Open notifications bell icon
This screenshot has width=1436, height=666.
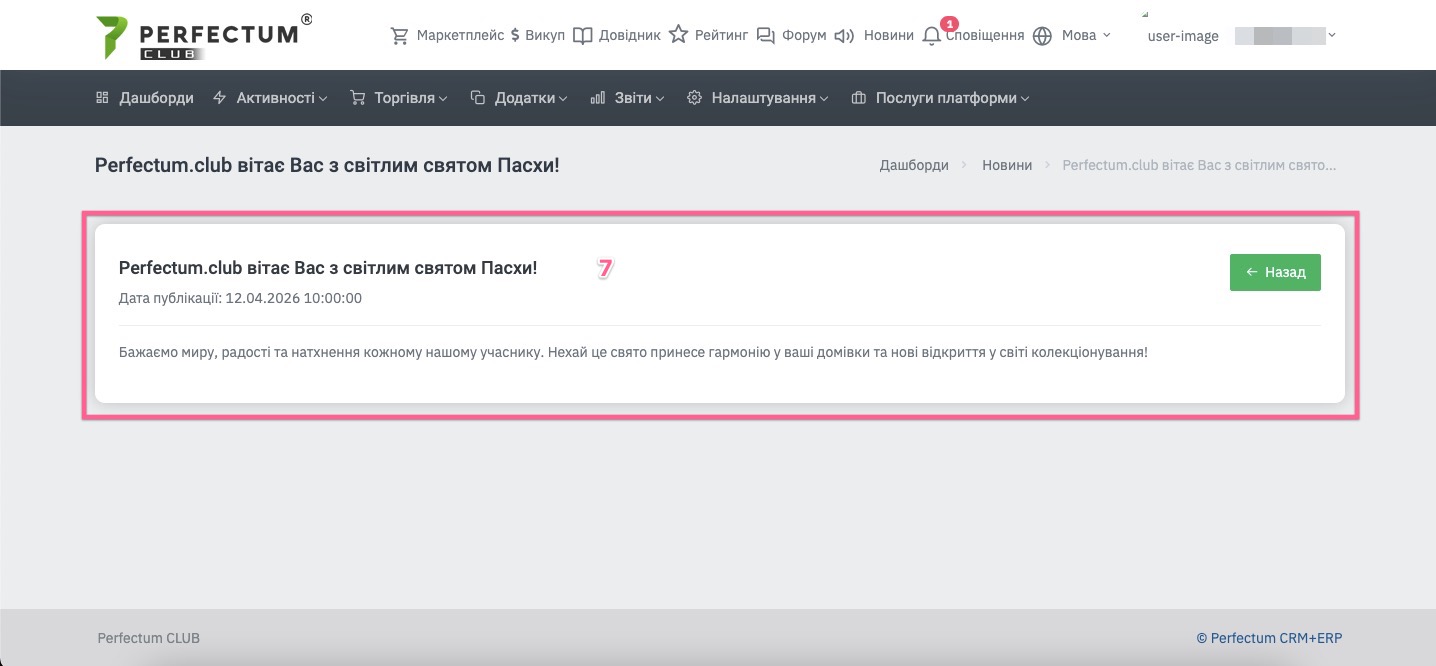coord(932,36)
